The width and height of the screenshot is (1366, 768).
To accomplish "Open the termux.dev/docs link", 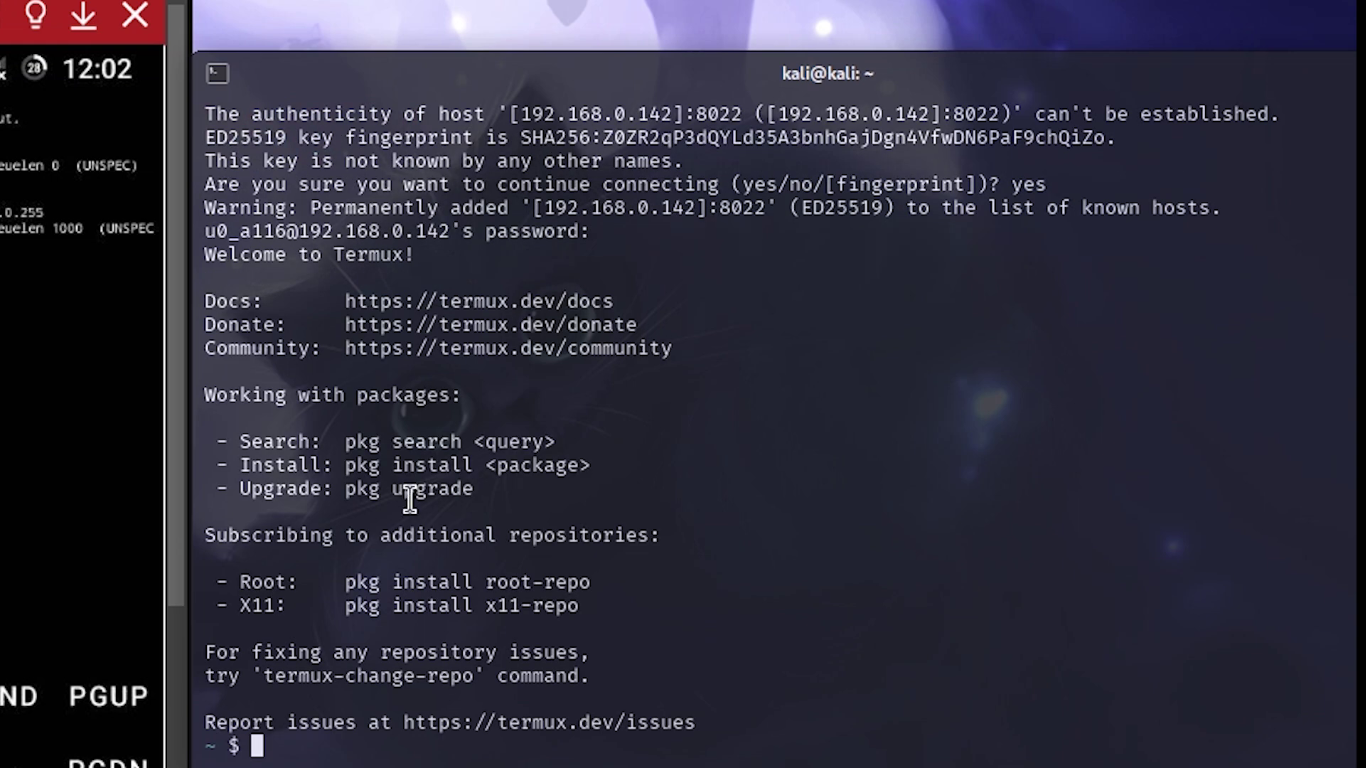I will 478,301.
